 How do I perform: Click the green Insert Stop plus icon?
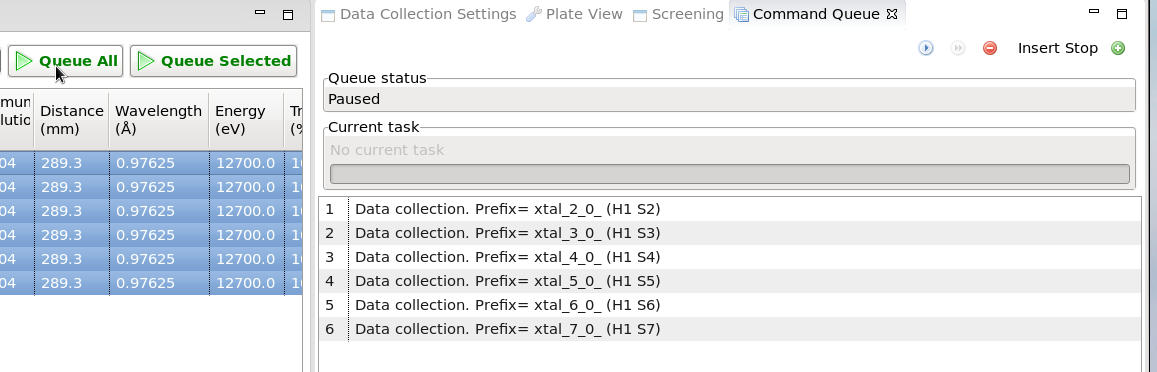[x=1118, y=48]
